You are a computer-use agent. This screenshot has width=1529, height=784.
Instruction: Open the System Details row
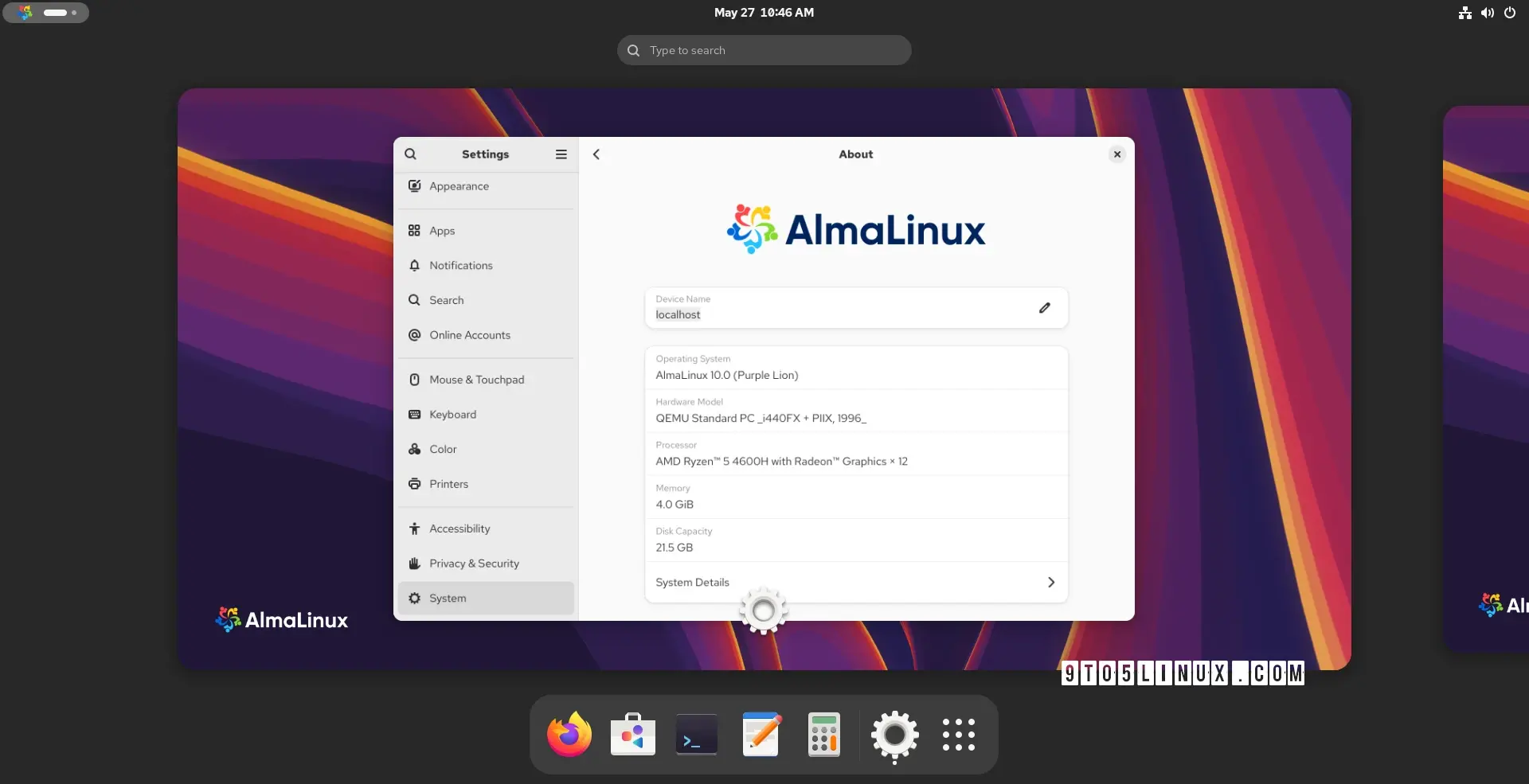[856, 583]
